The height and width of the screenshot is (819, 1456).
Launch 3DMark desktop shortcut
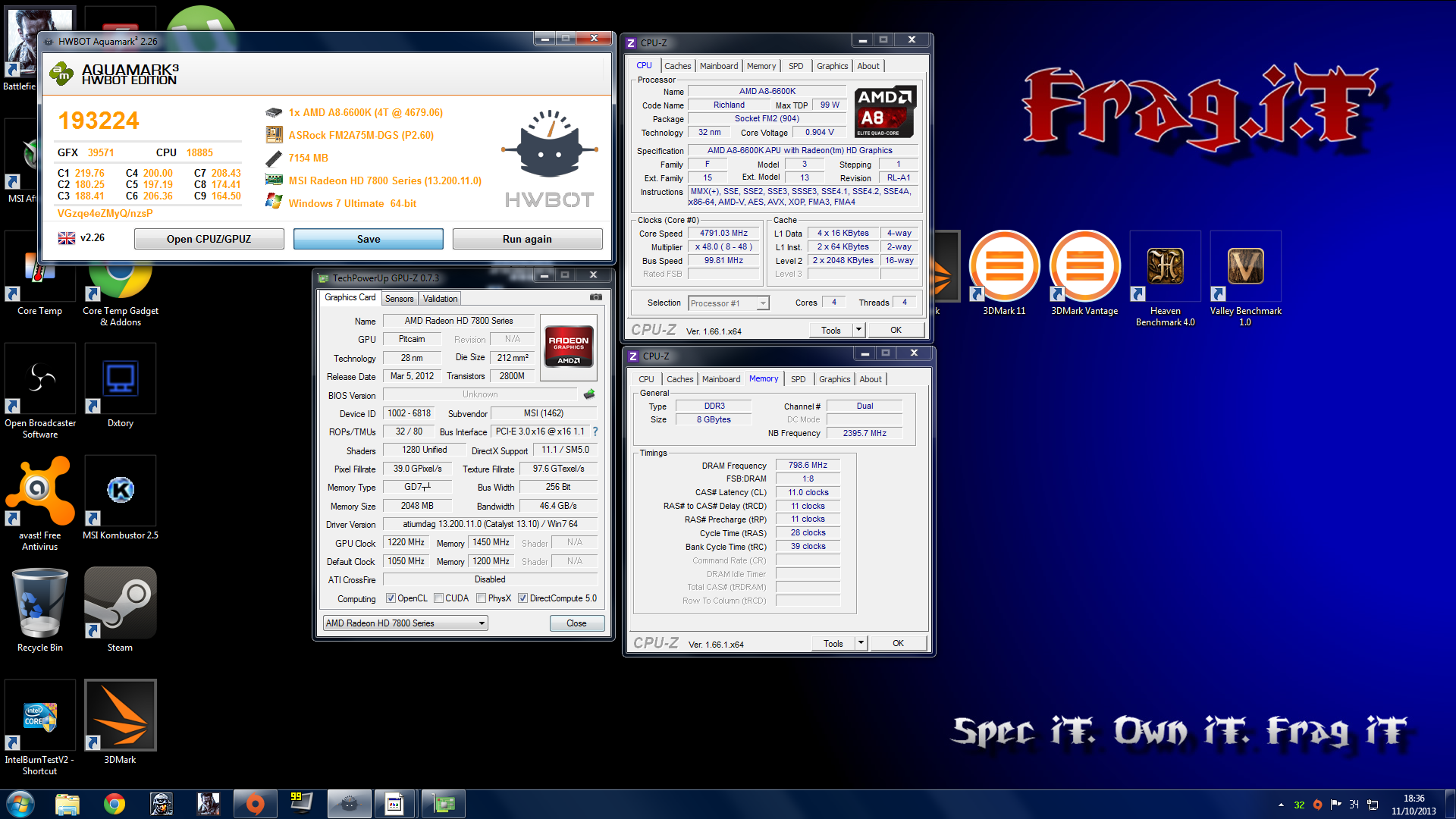coord(120,722)
